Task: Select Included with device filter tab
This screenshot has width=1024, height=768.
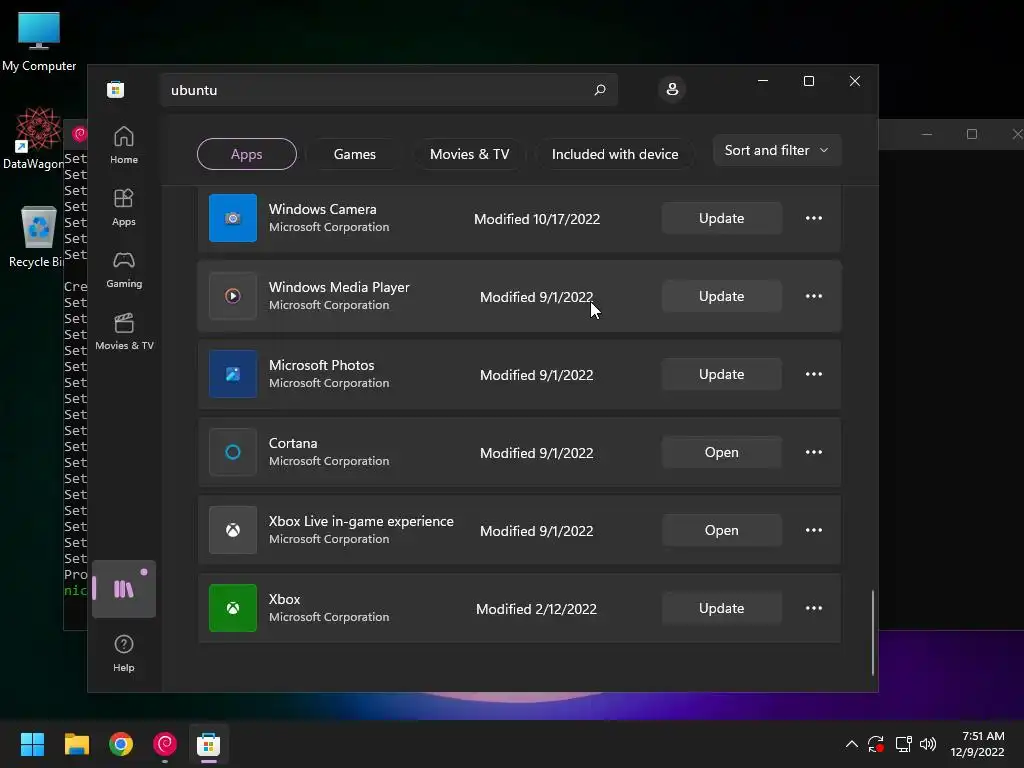Action: (615, 154)
